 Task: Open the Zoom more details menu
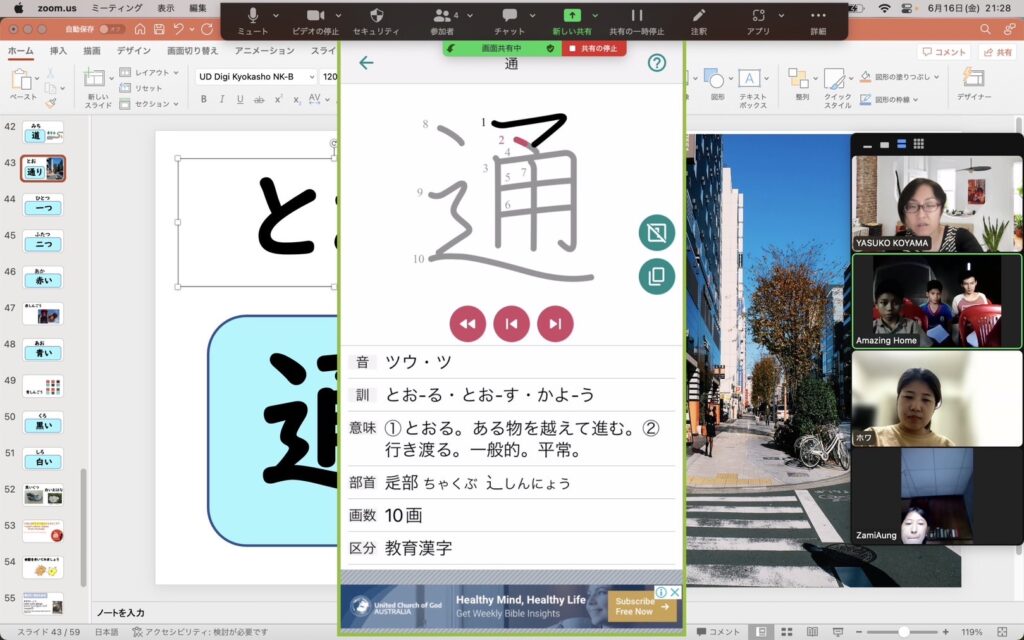pyautogui.click(x=818, y=21)
